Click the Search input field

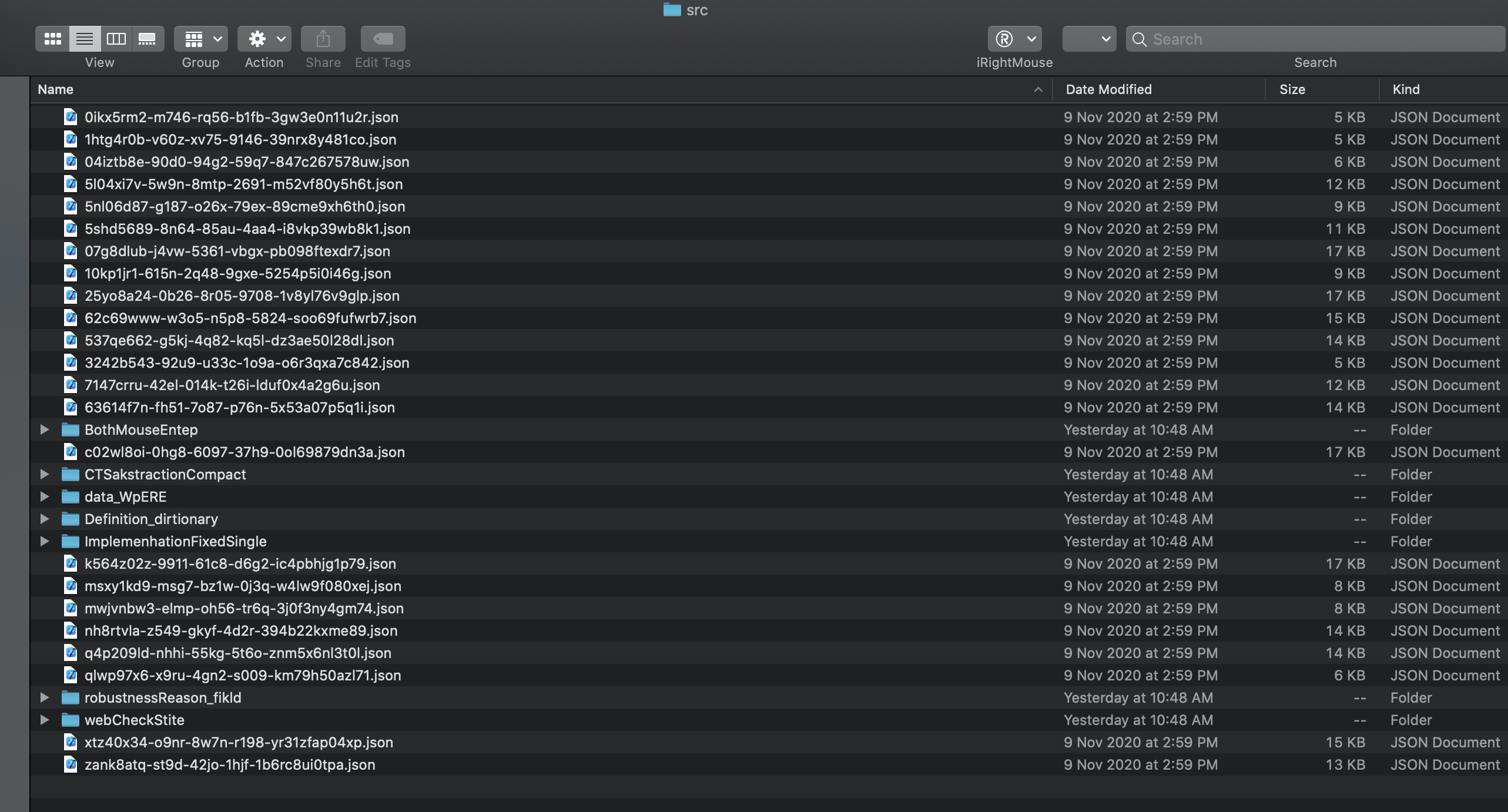[1316, 39]
